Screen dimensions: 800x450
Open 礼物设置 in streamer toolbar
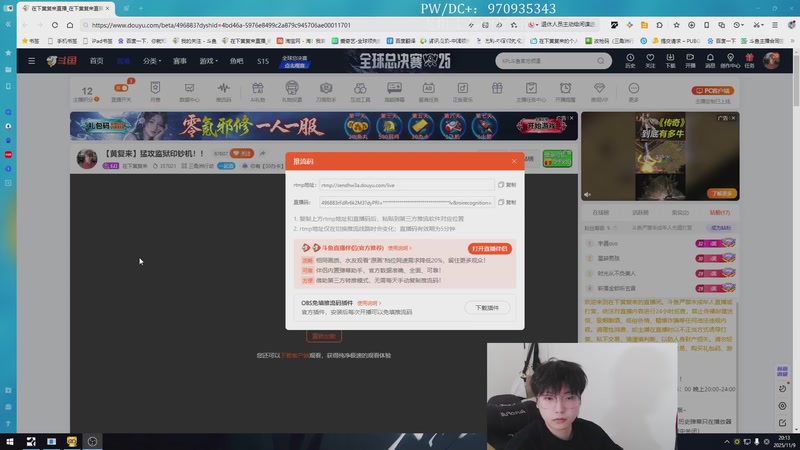coord(292,91)
